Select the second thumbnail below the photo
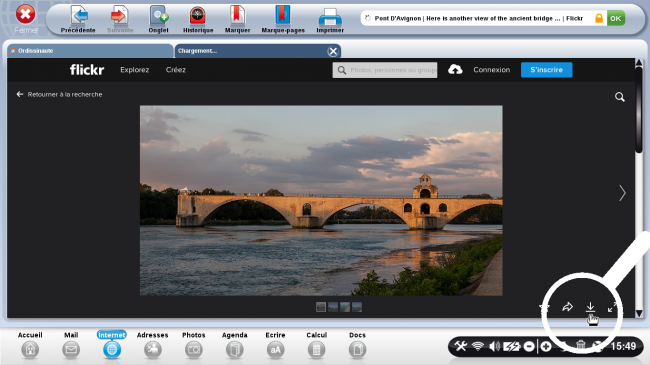Viewport: 650px width, 365px height. 333,307
